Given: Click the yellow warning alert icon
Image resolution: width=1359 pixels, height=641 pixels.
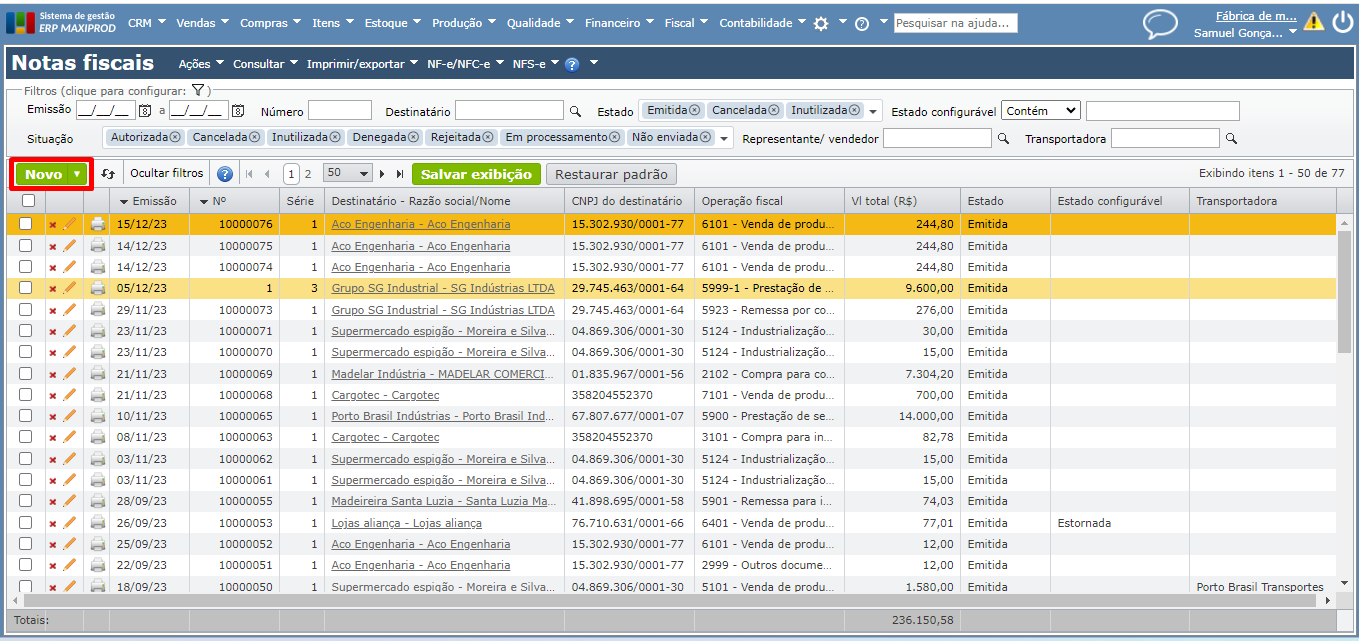Looking at the screenshot, I should click(x=1313, y=22).
